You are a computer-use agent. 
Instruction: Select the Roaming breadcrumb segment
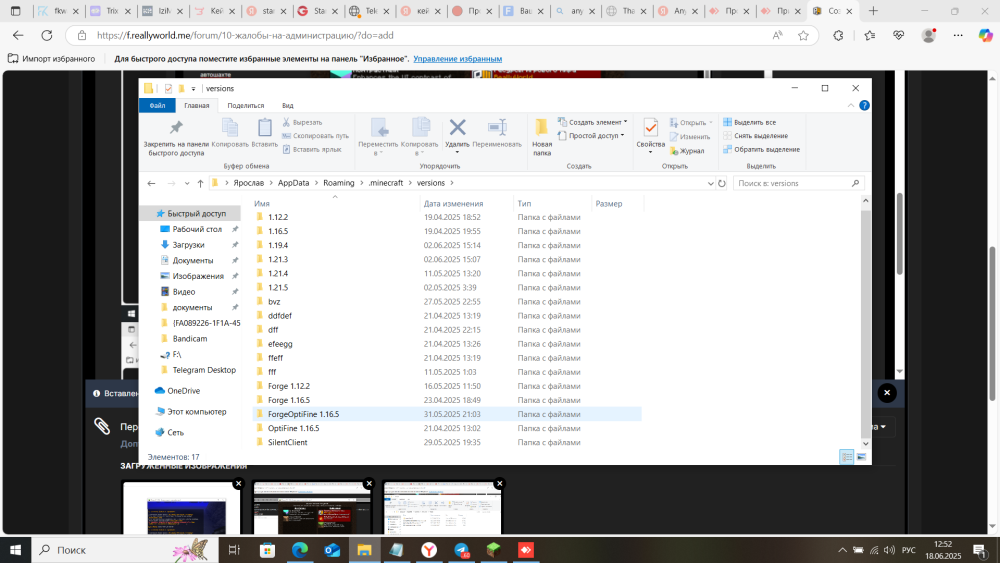pyautogui.click(x=339, y=183)
